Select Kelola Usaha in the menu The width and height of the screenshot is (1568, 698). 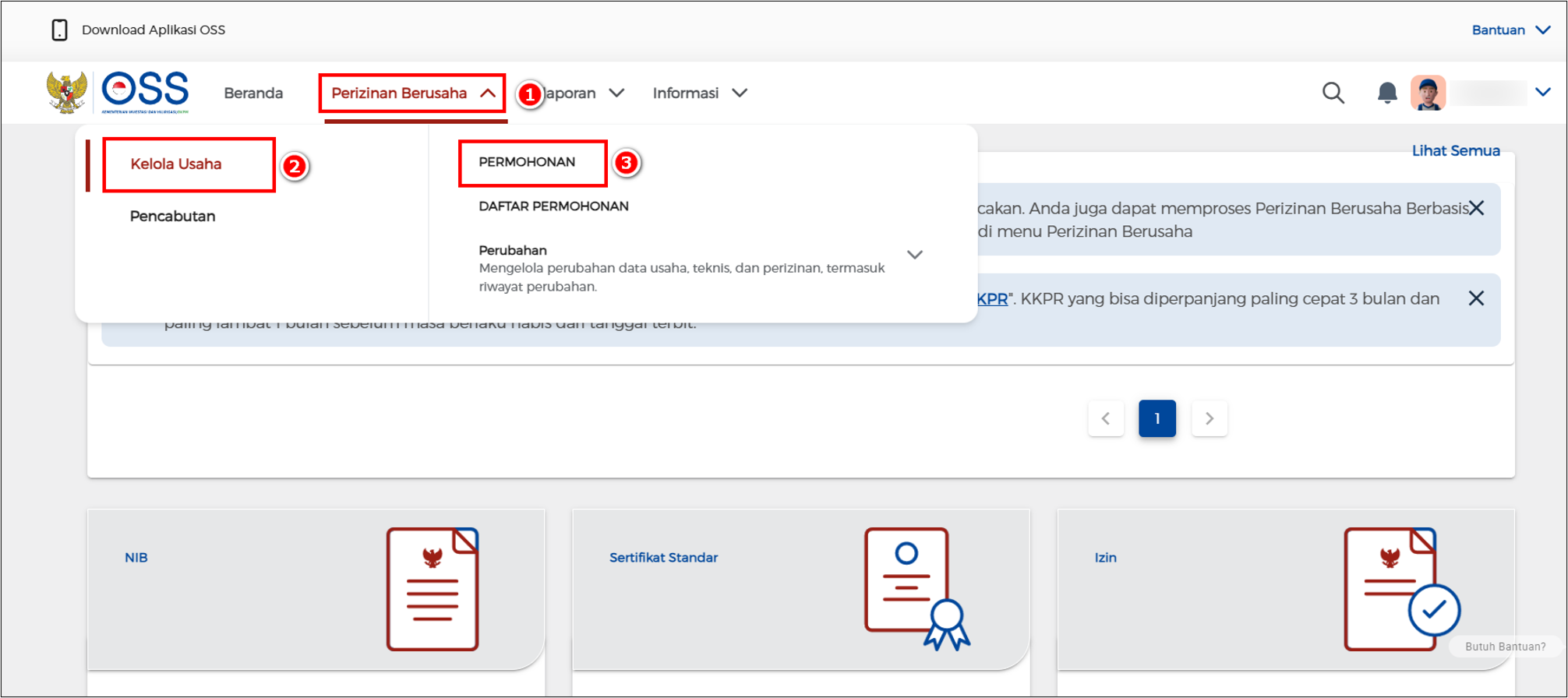176,164
